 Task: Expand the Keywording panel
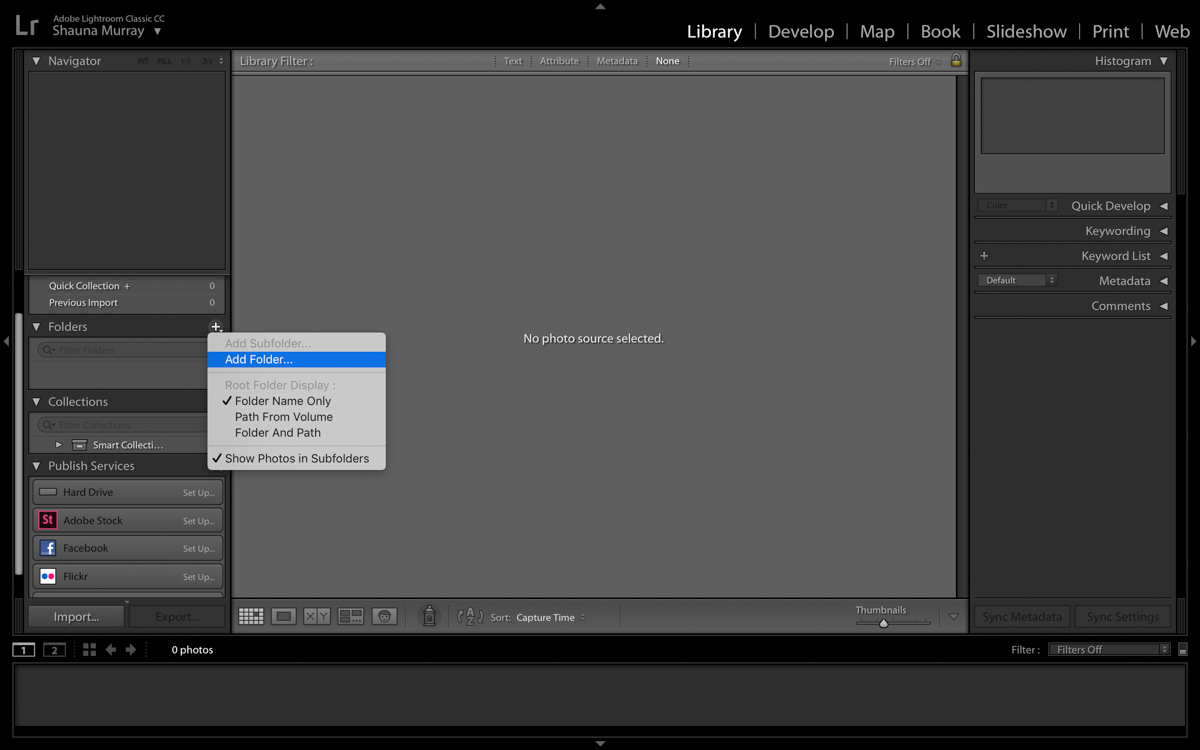1117,231
